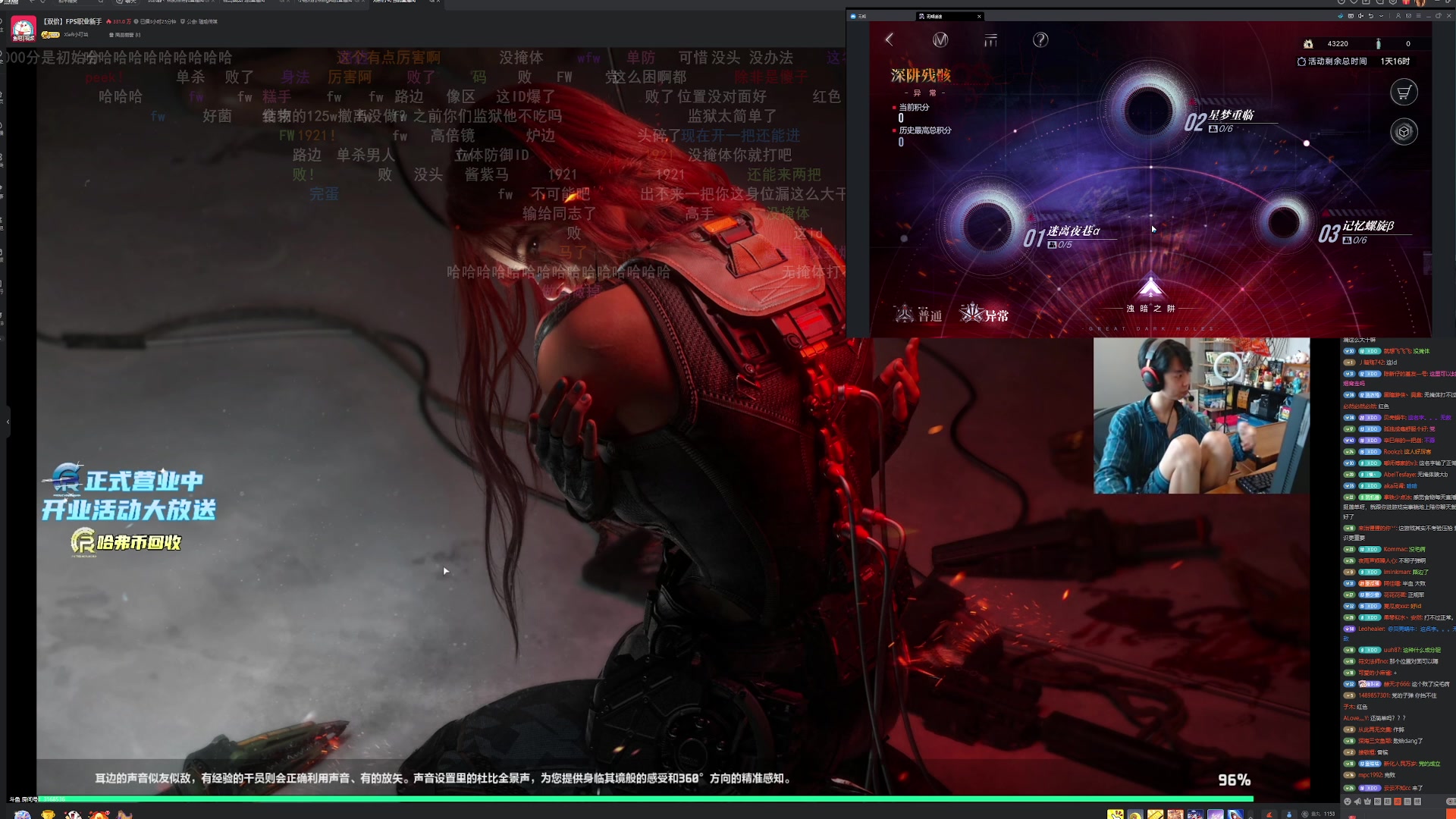Click the gold level badge under the title
1456x819 pixels.
(51, 35)
